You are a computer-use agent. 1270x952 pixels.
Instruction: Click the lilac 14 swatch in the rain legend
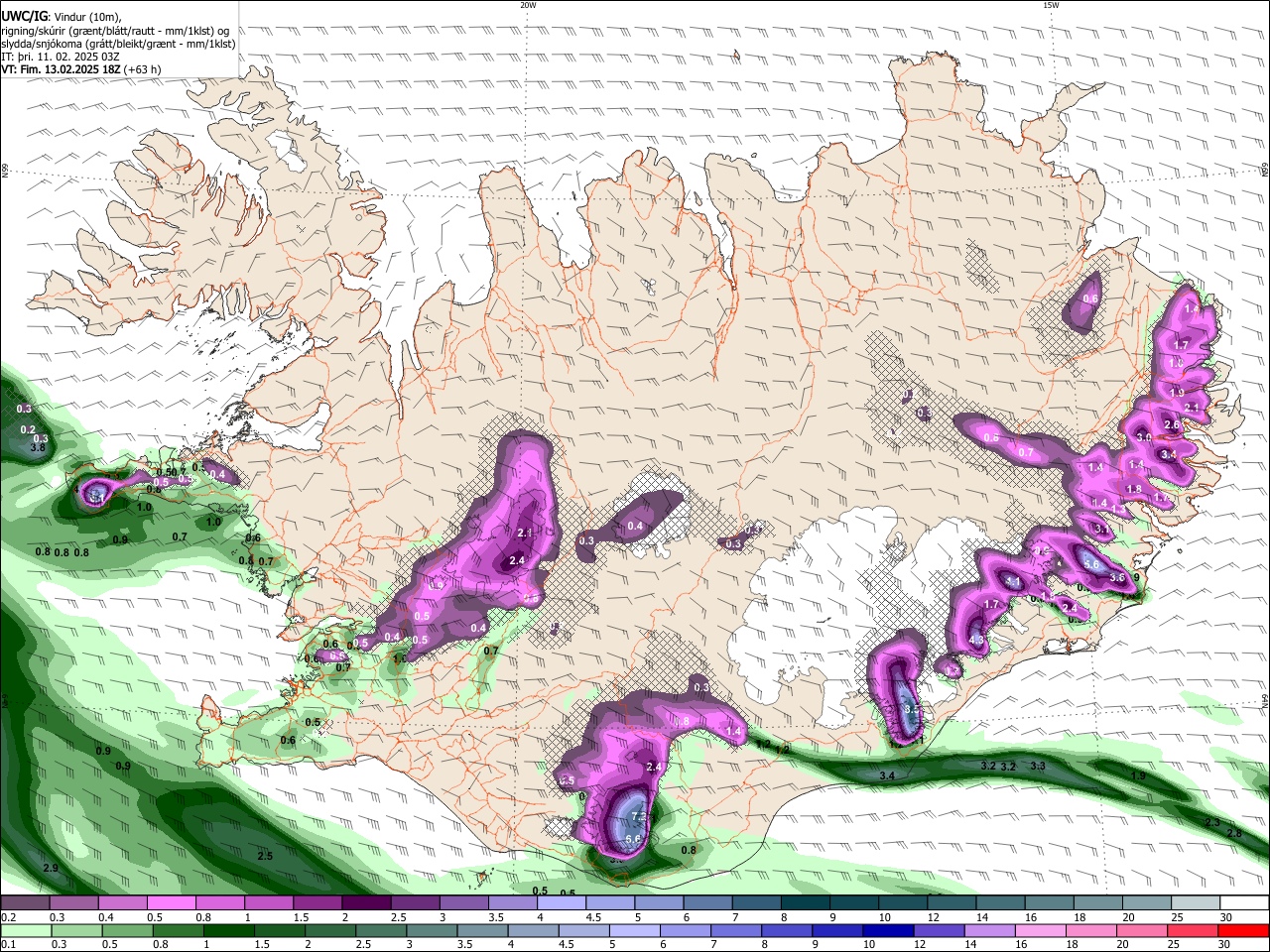click(x=988, y=930)
